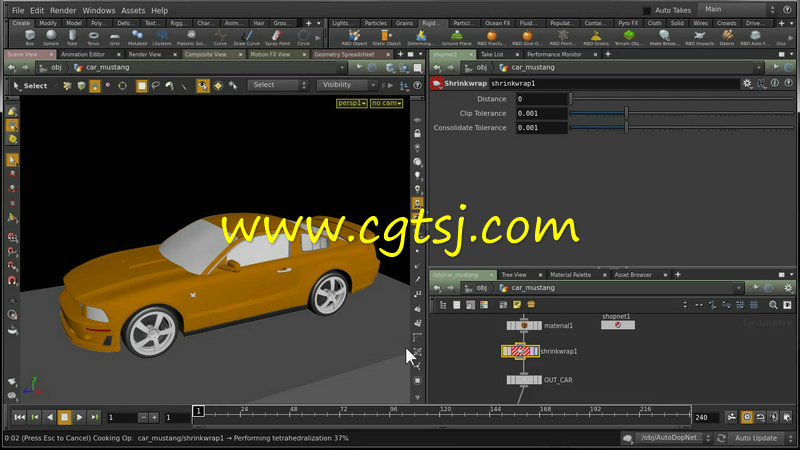
Task: Switch to the Material Palette tab
Action: tap(570, 275)
